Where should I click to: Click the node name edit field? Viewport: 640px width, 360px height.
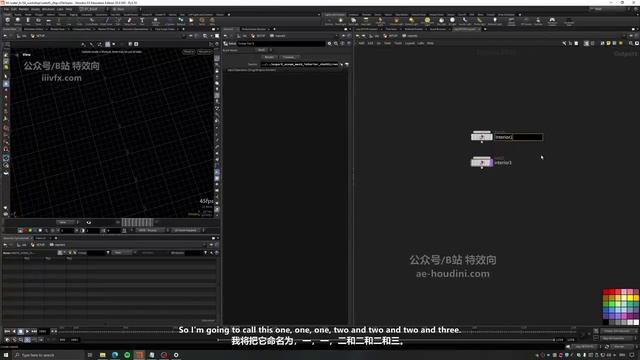(519, 137)
